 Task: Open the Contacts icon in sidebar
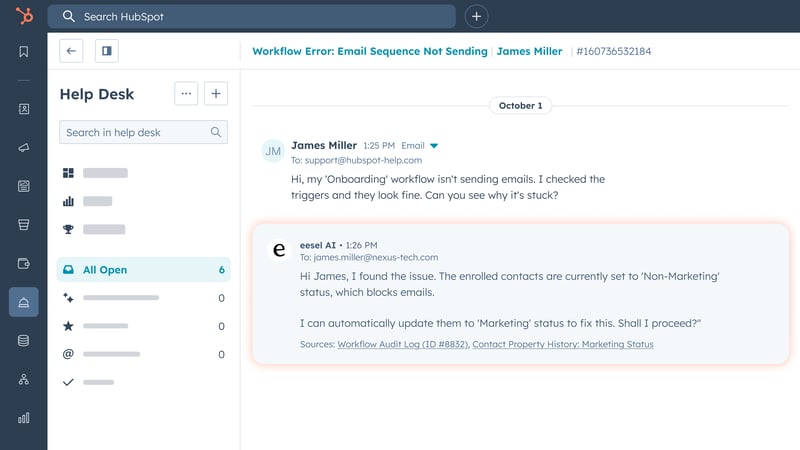pos(23,109)
